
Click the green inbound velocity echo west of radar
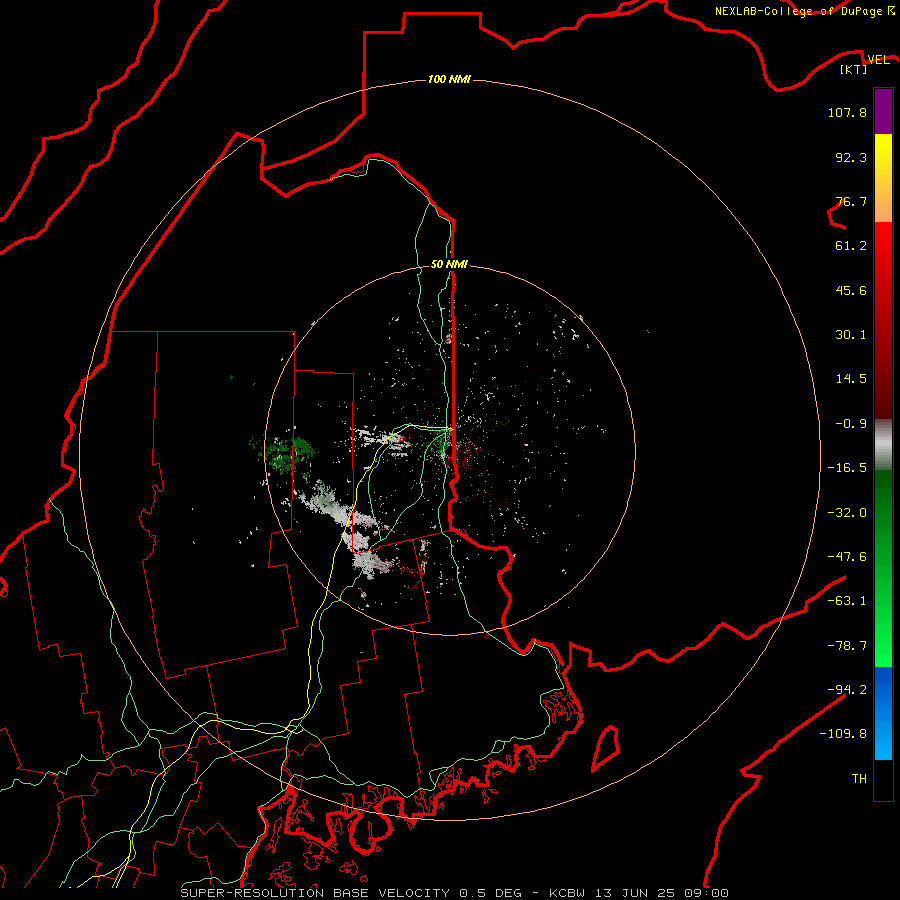pyautogui.click(x=285, y=453)
